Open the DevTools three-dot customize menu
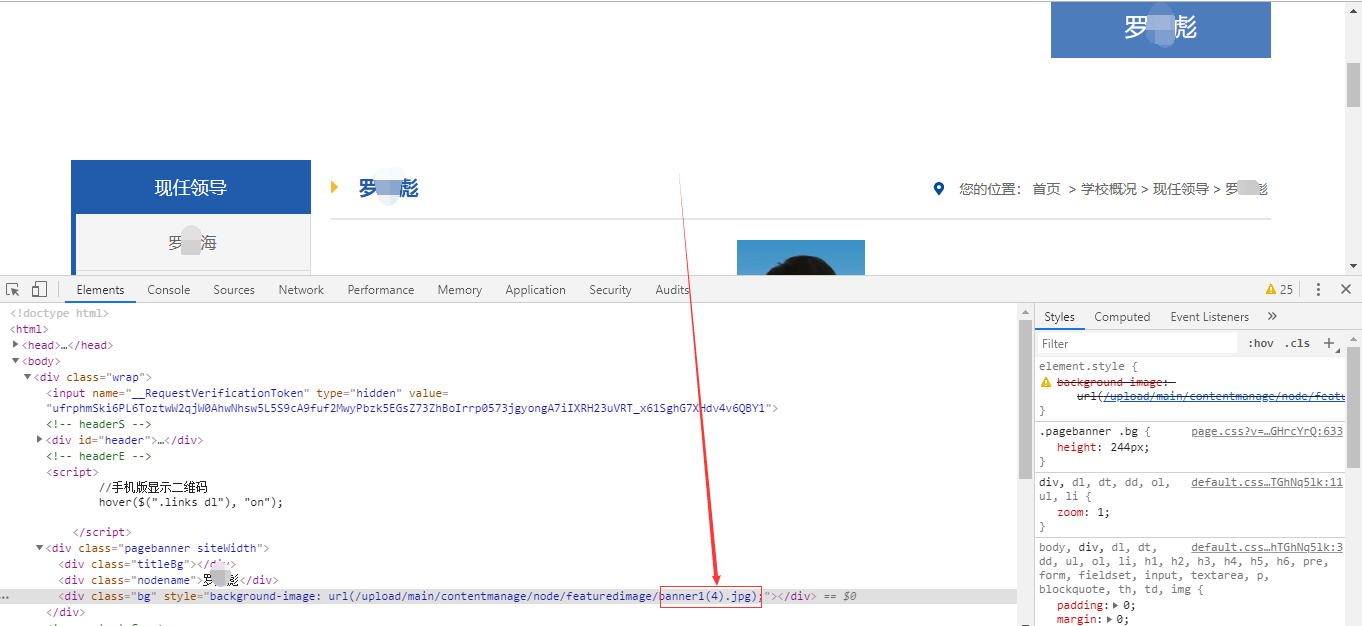 1318,290
